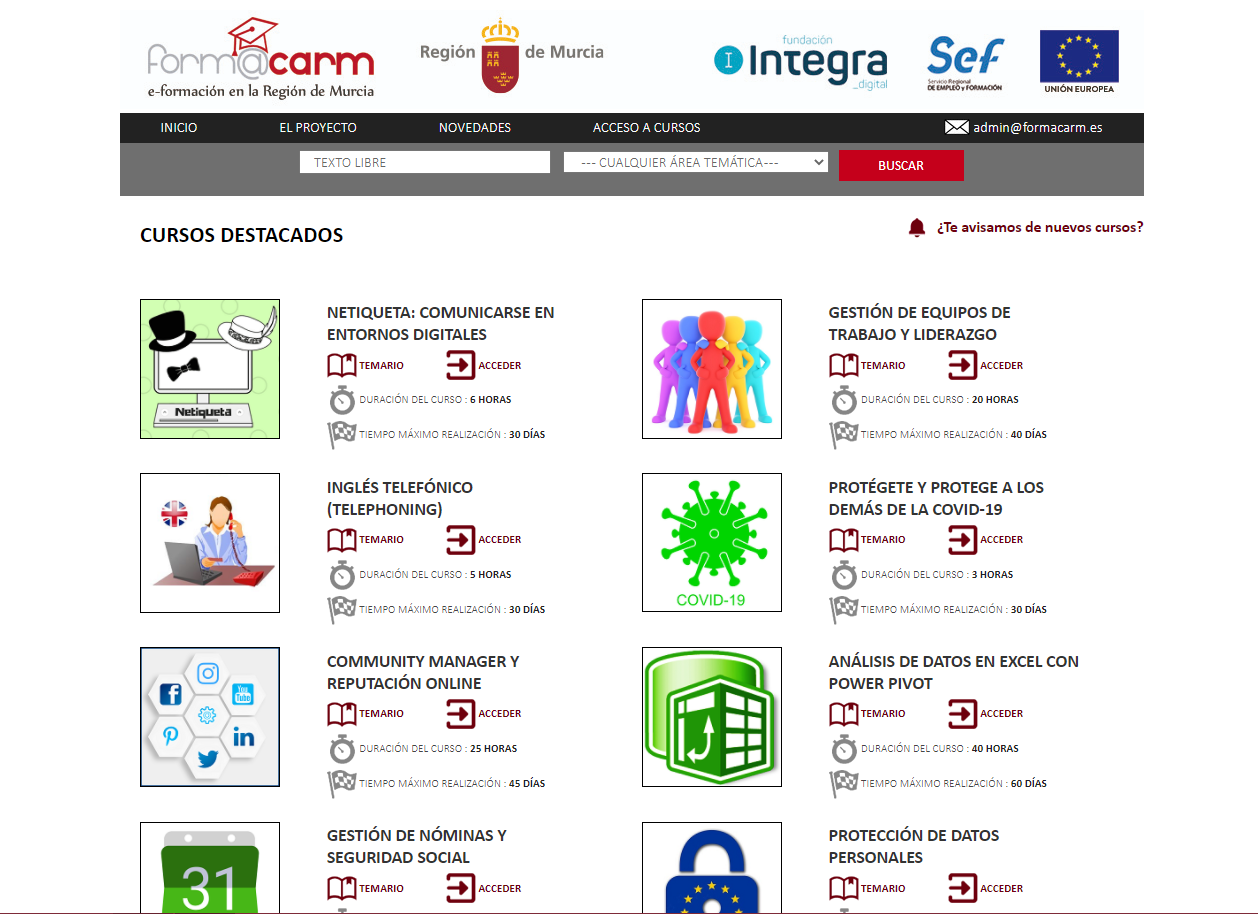Open 'Protección de datos personales' title
Image resolution: width=1258 pixels, height=914 pixels.
914,846
